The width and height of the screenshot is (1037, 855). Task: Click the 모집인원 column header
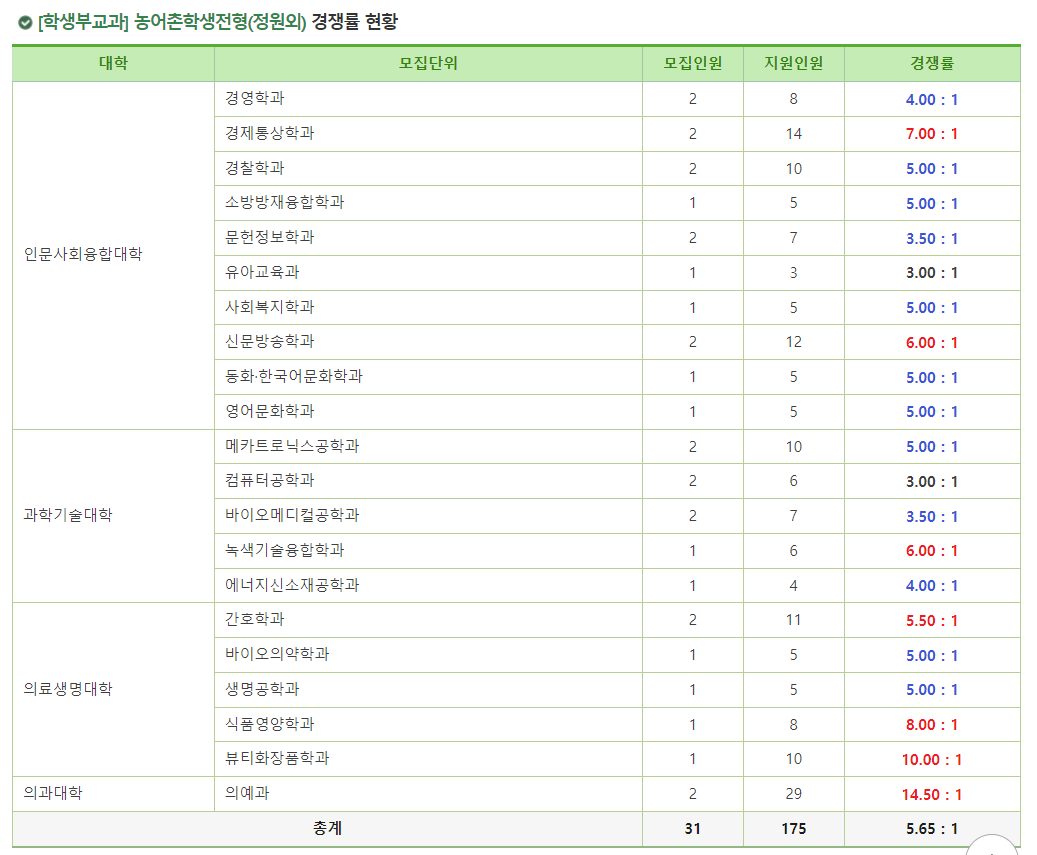coord(692,63)
